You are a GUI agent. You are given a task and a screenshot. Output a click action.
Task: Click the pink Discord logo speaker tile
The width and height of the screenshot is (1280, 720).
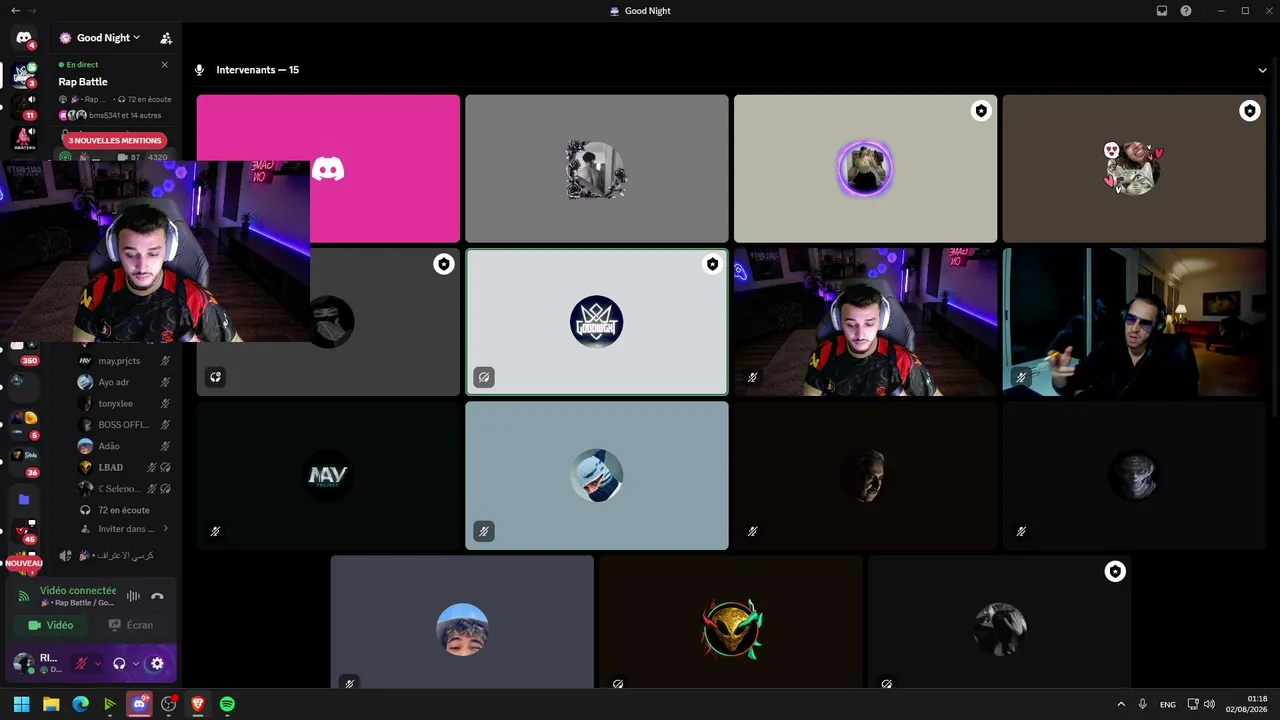click(x=328, y=168)
